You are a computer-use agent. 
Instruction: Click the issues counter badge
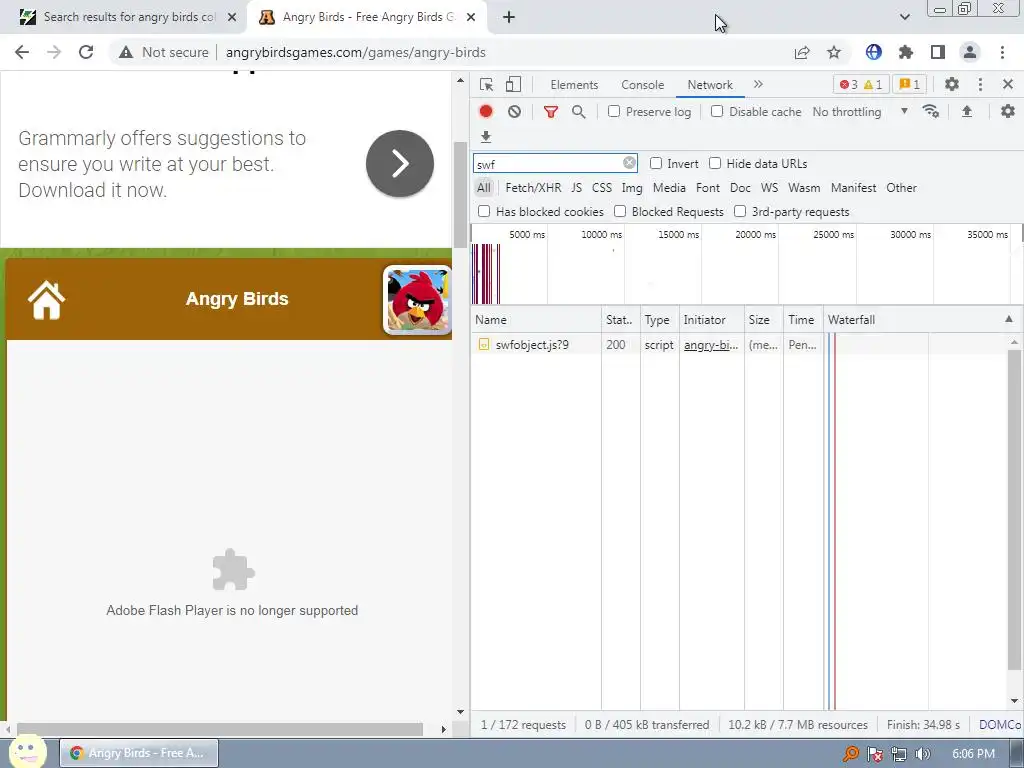tap(910, 85)
